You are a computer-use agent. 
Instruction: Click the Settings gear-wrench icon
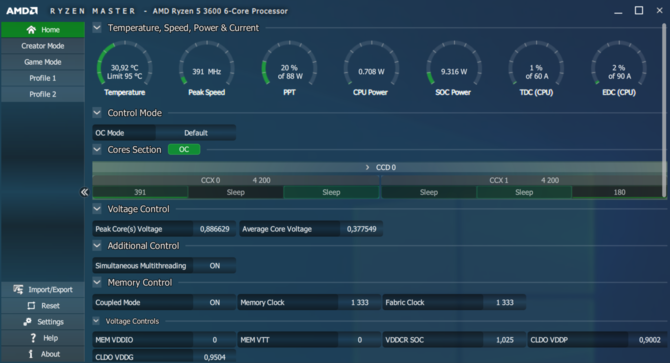tap(27, 322)
